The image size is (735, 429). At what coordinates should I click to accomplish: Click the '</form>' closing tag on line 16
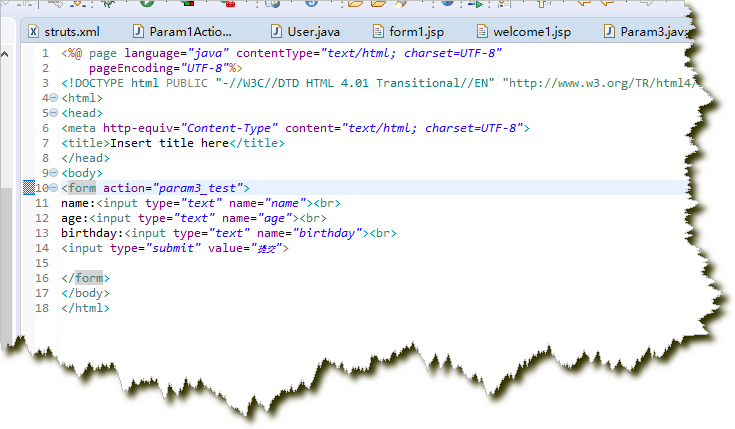coord(85,278)
